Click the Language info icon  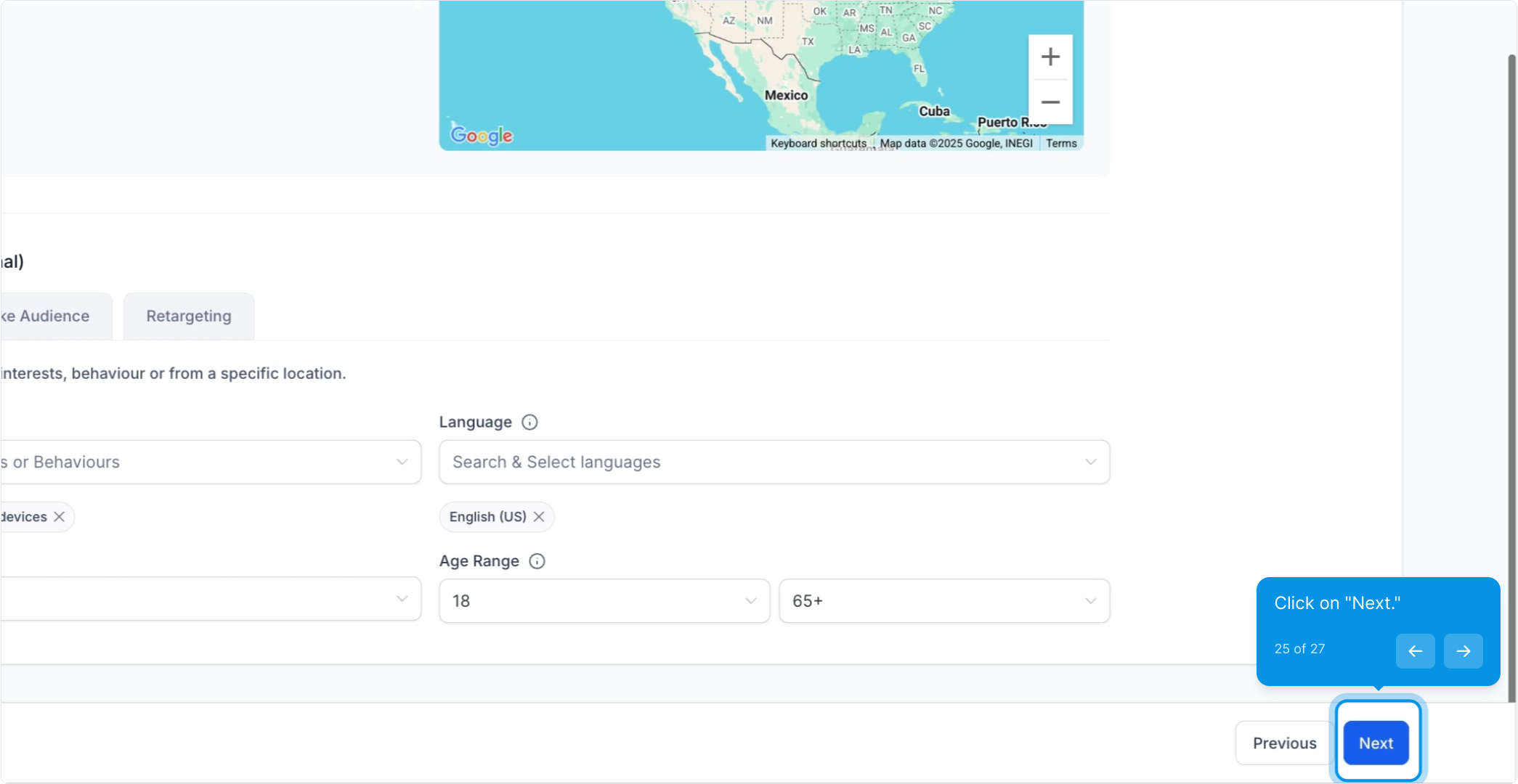pyautogui.click(x=529, y=422)
